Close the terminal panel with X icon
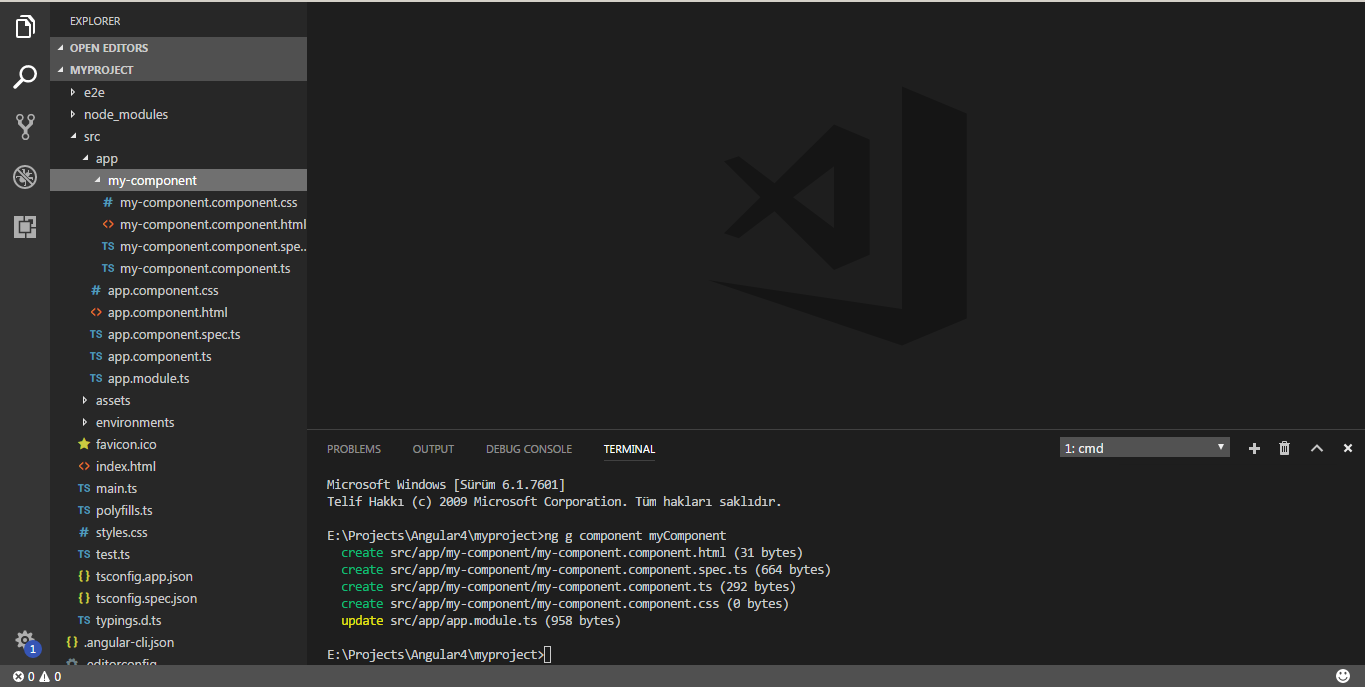Screen dimensions: 1365x687 (1348, 449)
